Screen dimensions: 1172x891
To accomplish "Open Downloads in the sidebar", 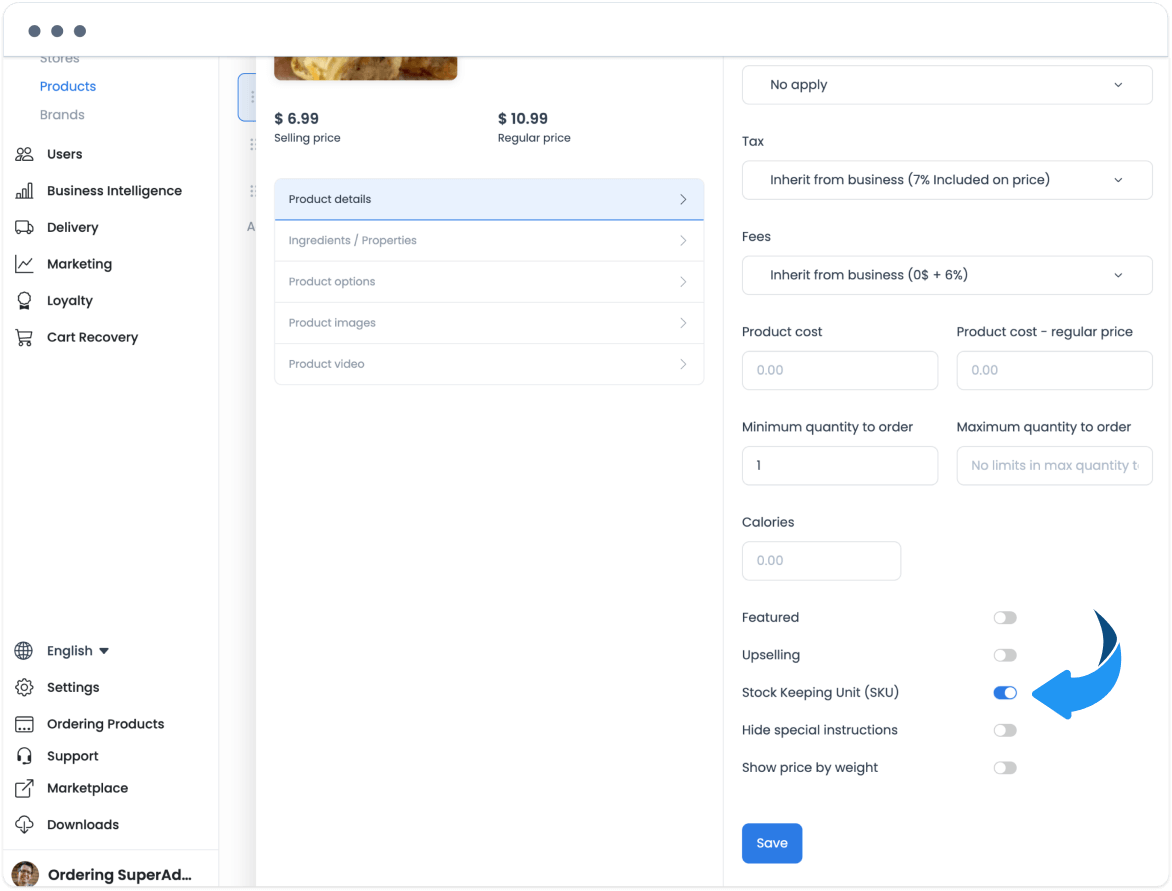I will (x=83, y=824).
